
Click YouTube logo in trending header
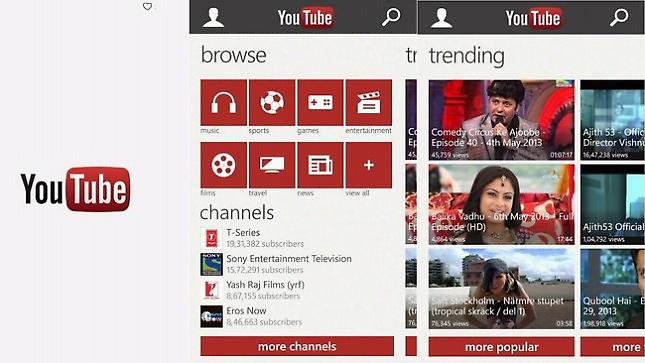[534, 18]
